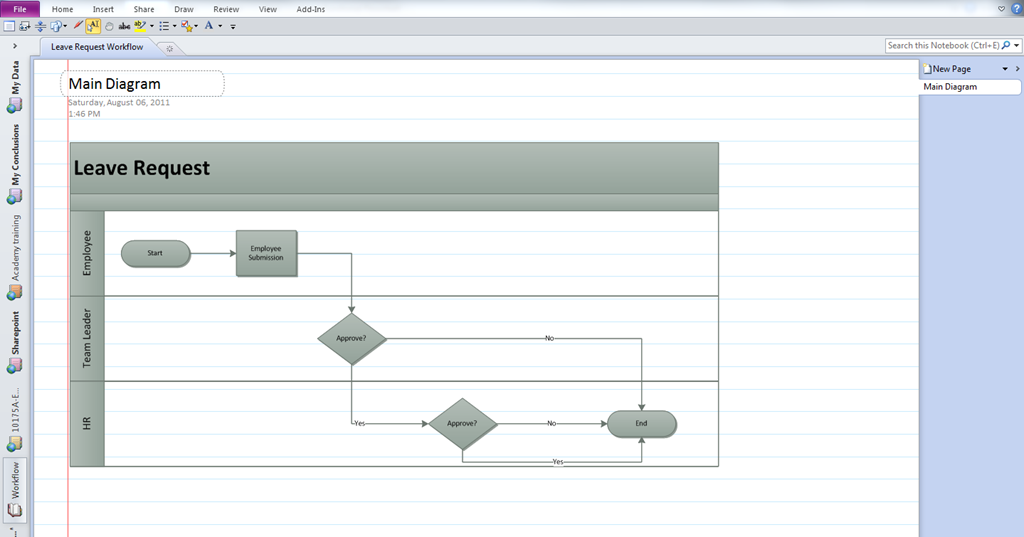Click the bullet list icon
1024x537 pixels.
click(x=164, y=26)
